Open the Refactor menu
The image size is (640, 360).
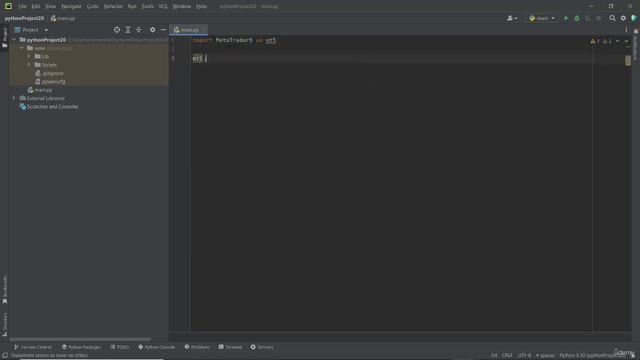coord(113,6)
